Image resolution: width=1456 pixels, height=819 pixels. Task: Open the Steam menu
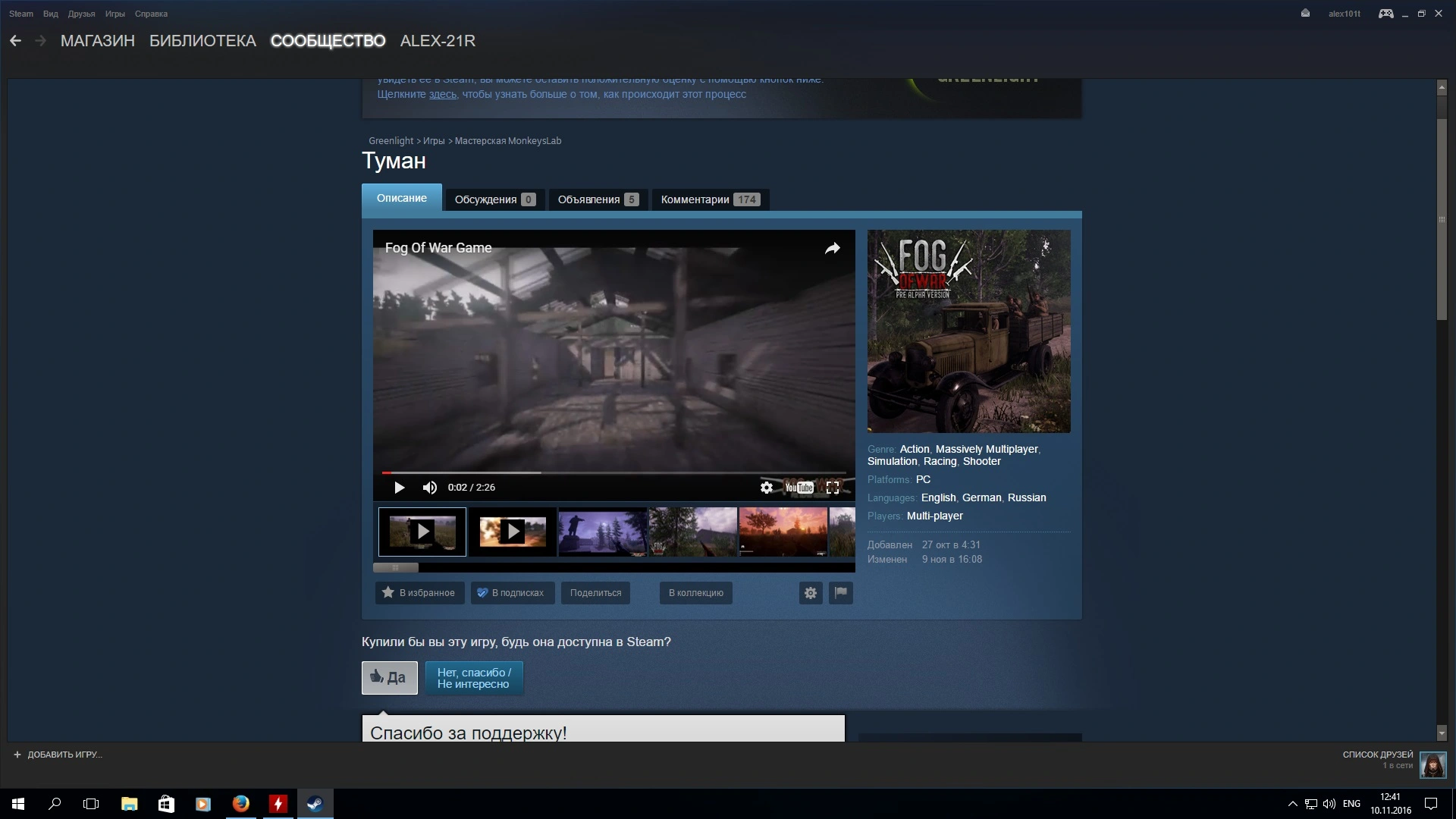[x=21, y=14]
